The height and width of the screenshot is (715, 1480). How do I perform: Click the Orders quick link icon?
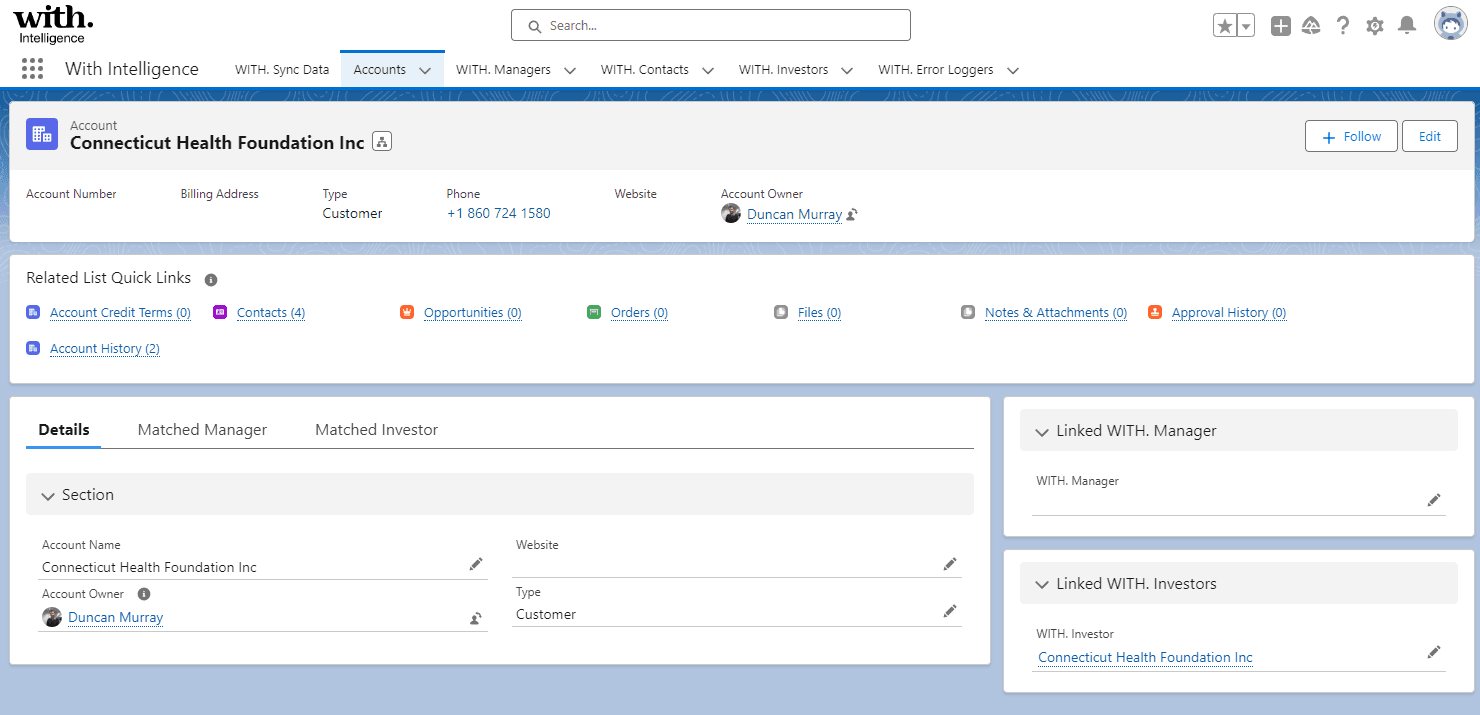(594, 312)
